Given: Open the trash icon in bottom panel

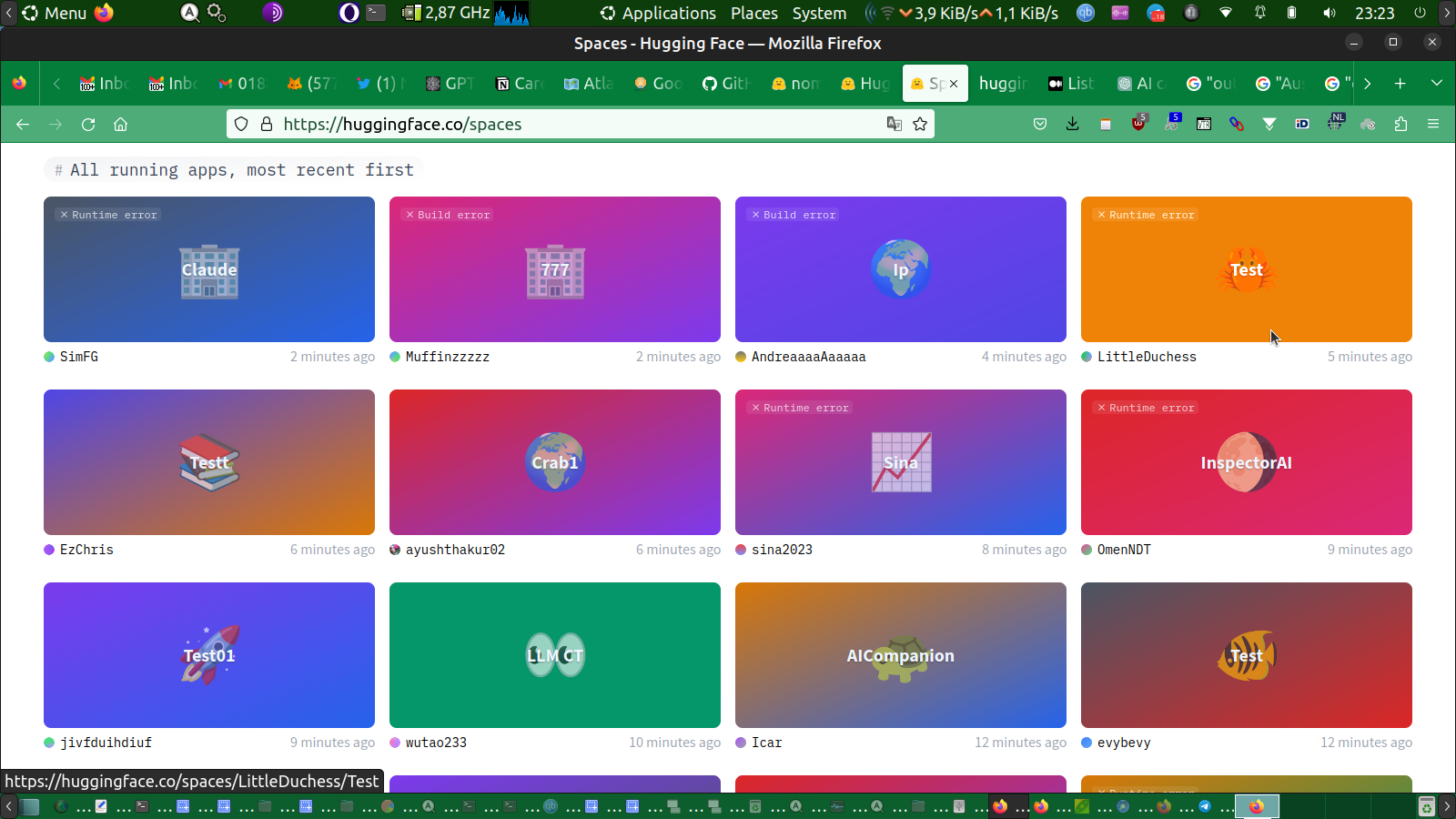Looking at the screenshot, I should (x=1427, y=806).
